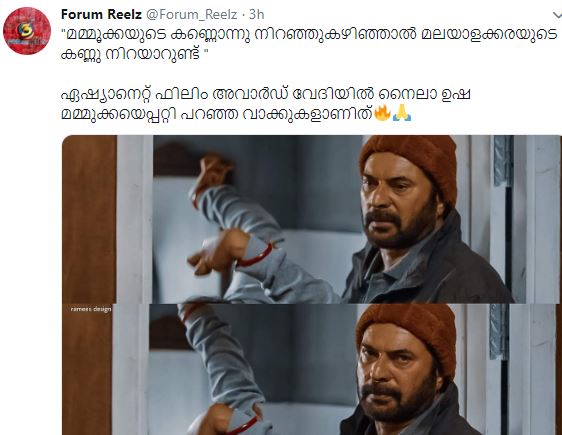Open the @Forum_Reelz handle link
Viewport: 562px width, 435px height.
[192, 15]
